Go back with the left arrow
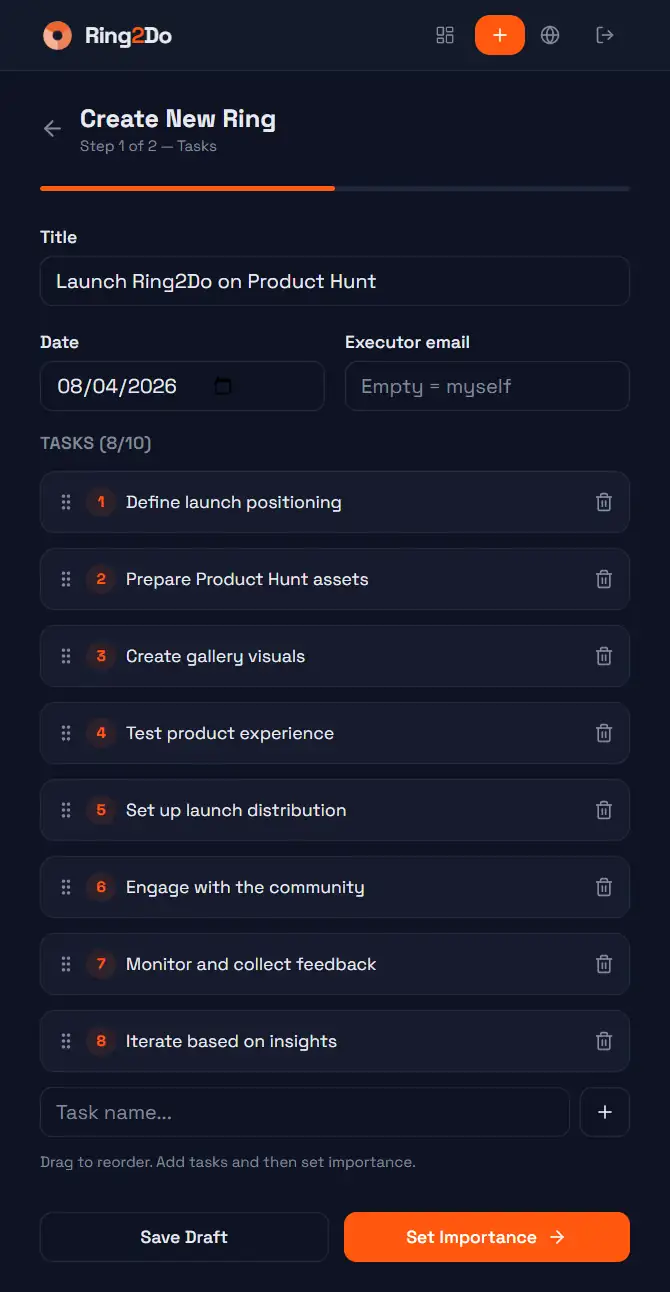This screenshot has height=1292, width=670. (52, 129)
